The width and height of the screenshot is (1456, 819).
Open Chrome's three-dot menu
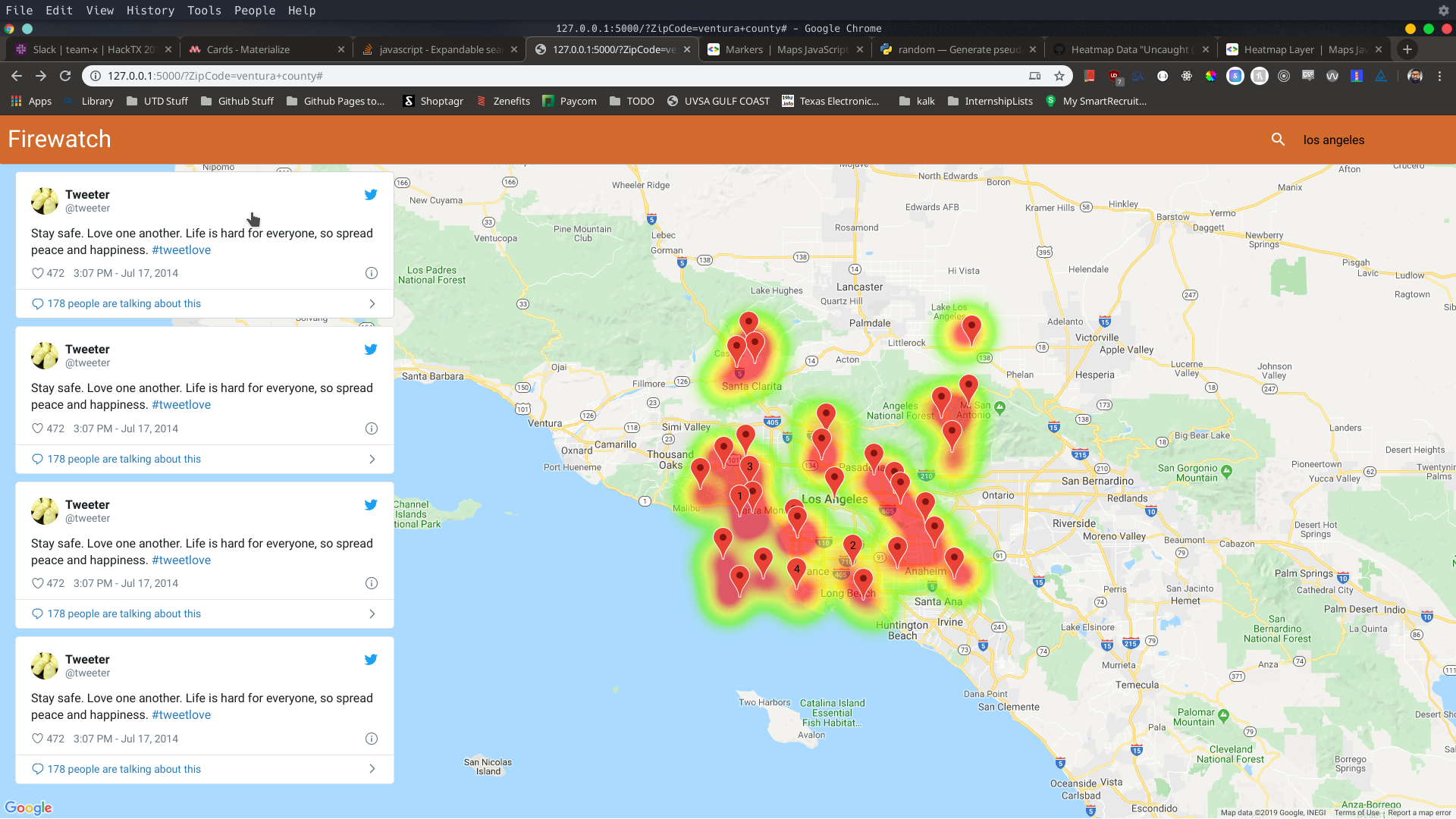pyautogui.click(x=1439, y=76)
